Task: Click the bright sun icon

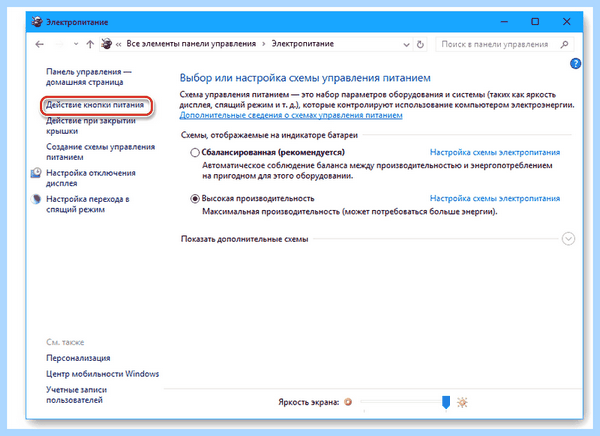Action: [x=462, y=402]
